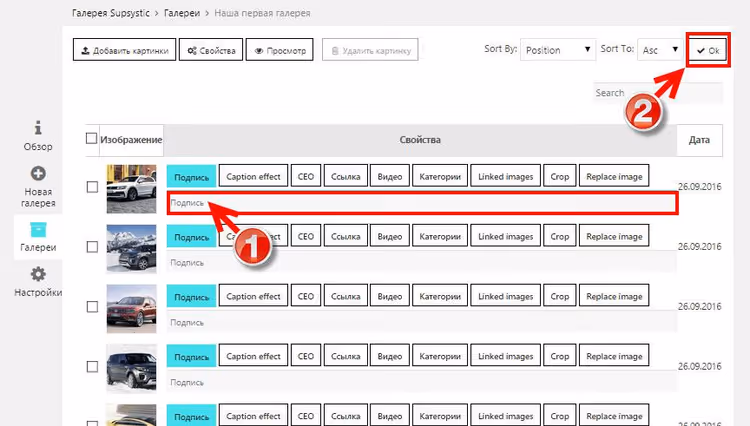Select Подпись tab in third image row

[191, 296]
